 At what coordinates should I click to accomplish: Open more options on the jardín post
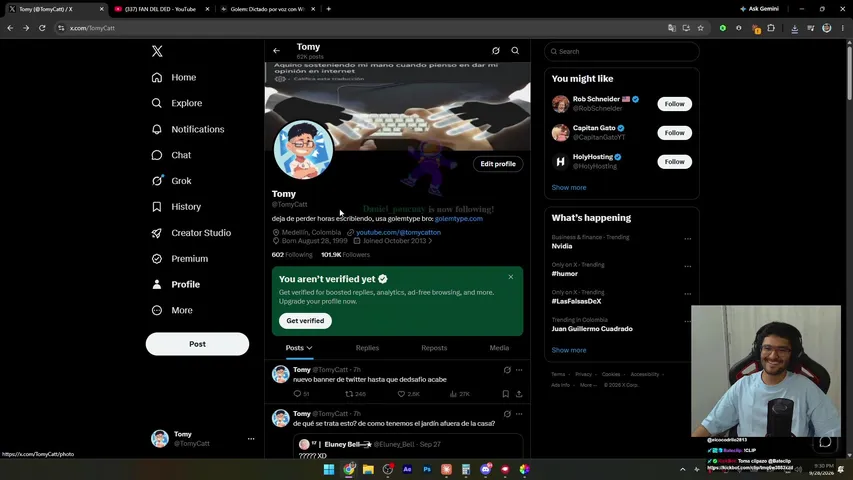[x=519, y=414]
